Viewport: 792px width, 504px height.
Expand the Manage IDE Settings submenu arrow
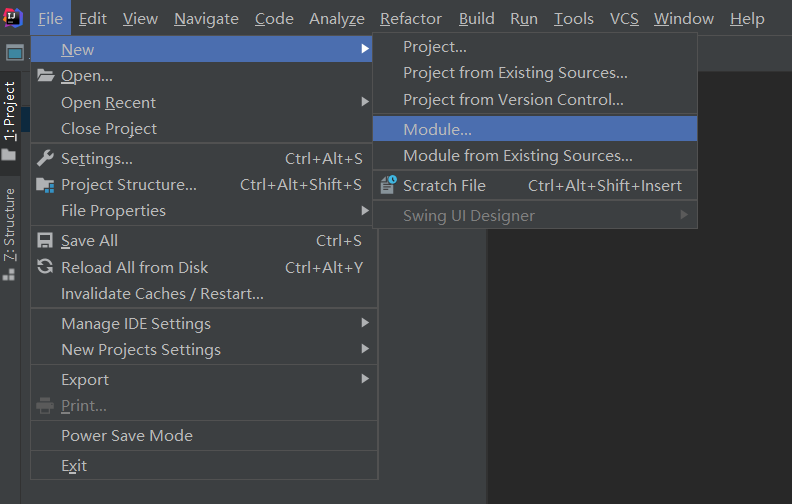pyautogui.click(x=365, y=324)
